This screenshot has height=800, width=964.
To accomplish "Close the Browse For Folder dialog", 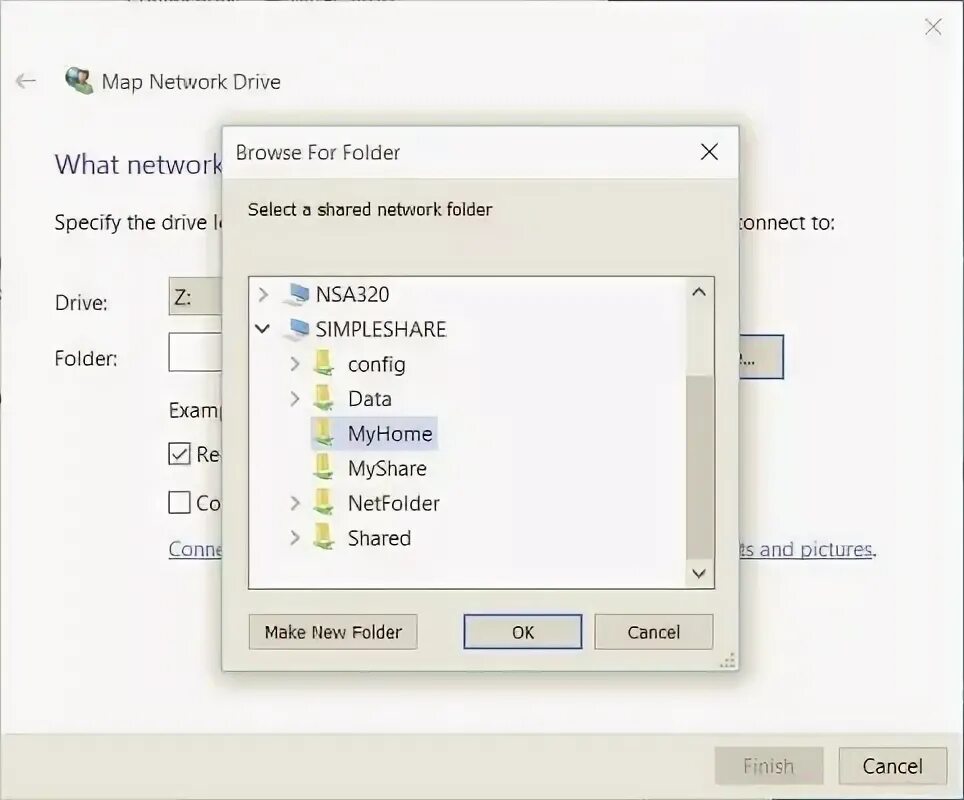I will point(709,152).
